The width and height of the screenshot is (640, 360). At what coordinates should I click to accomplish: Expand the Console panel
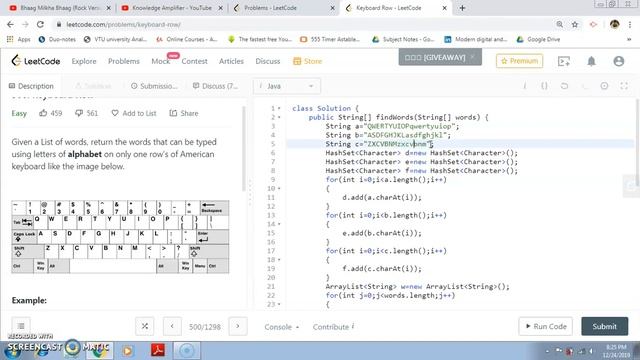pos(281,327)
